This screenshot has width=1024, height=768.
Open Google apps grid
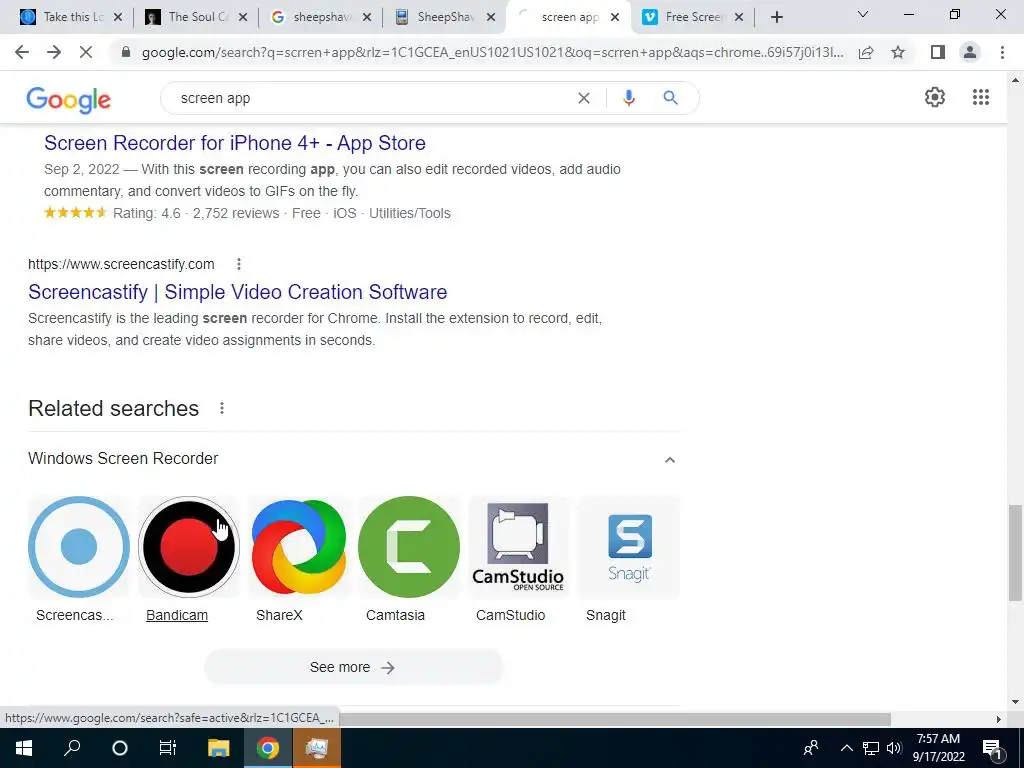pyautogui.click(x=980, y=97)
